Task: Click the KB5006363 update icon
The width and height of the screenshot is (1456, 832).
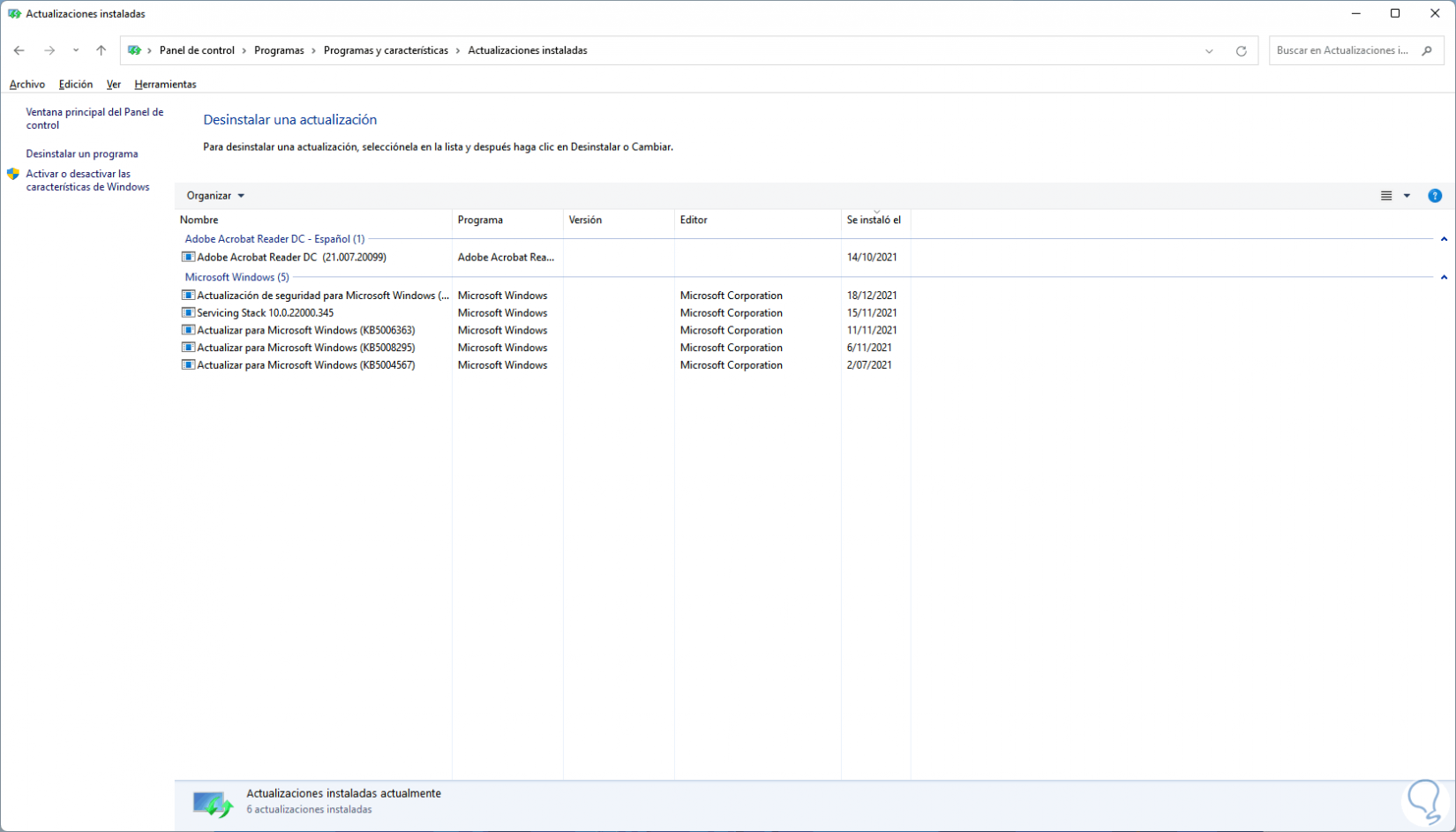Action: pyautogui.click(x=188, y=330)
